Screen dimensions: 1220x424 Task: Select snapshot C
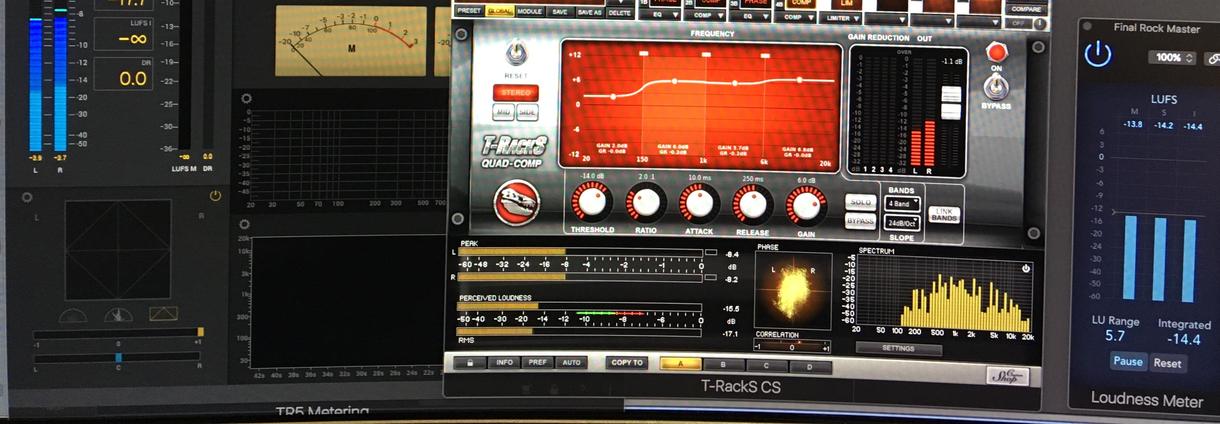768,366
